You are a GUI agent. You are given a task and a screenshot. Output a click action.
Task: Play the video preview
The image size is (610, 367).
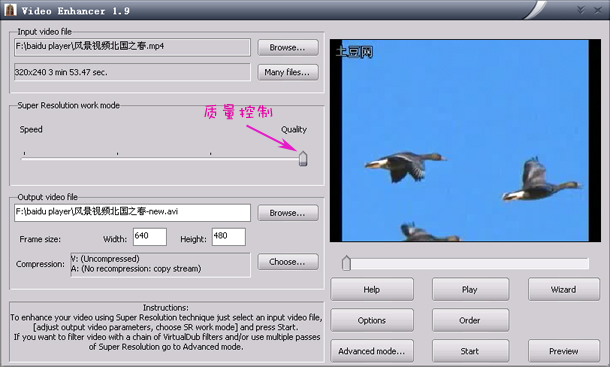pos(470,289)
